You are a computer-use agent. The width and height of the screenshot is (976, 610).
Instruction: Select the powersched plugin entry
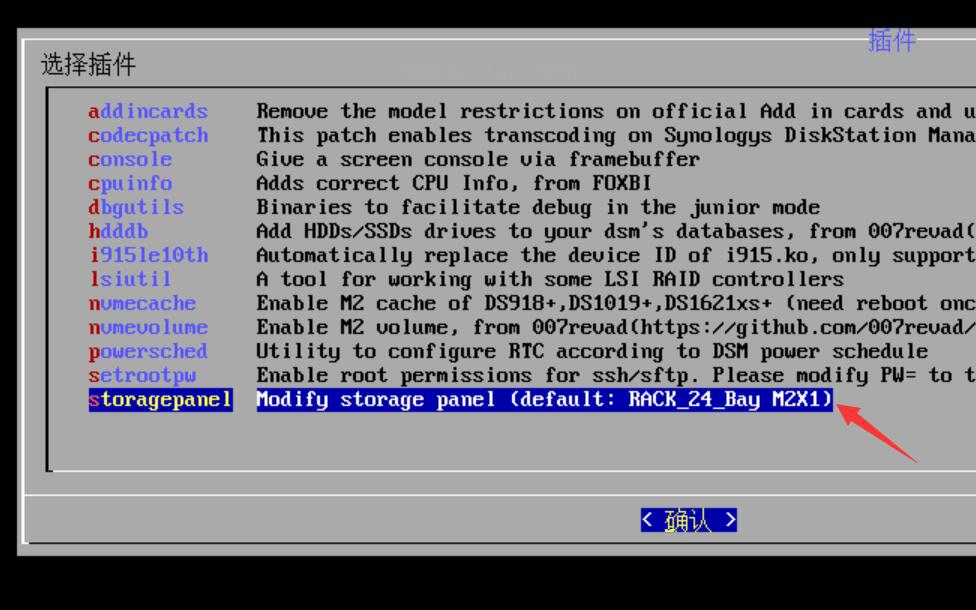click(148, 351)
